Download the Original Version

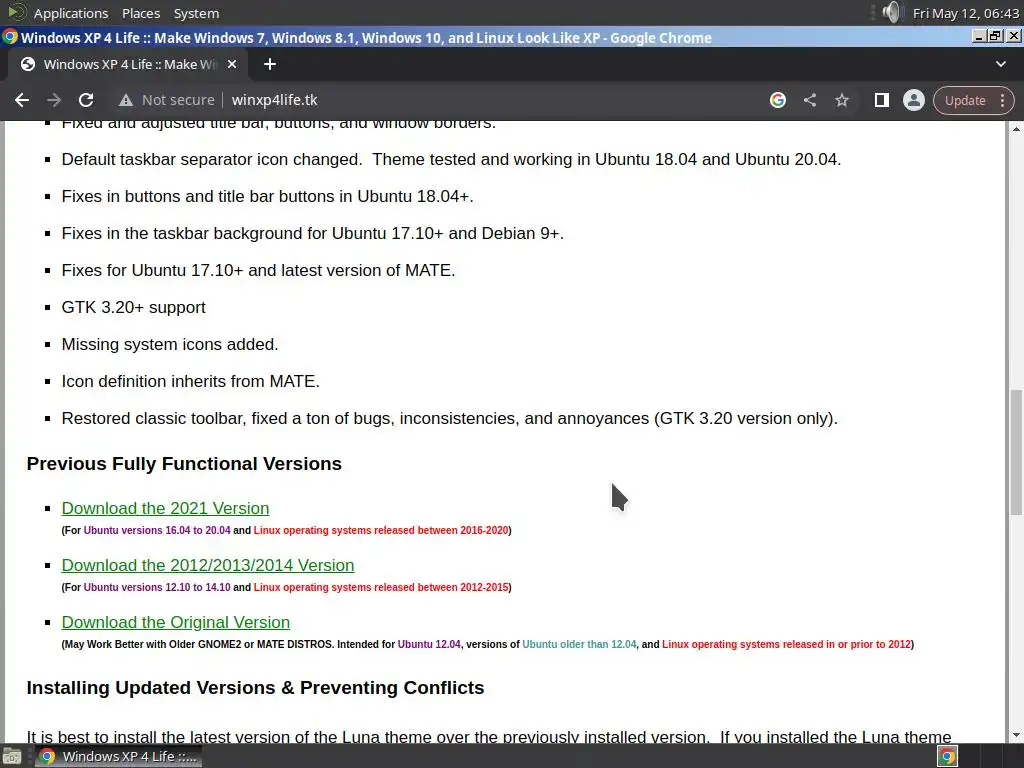(176, 622)
